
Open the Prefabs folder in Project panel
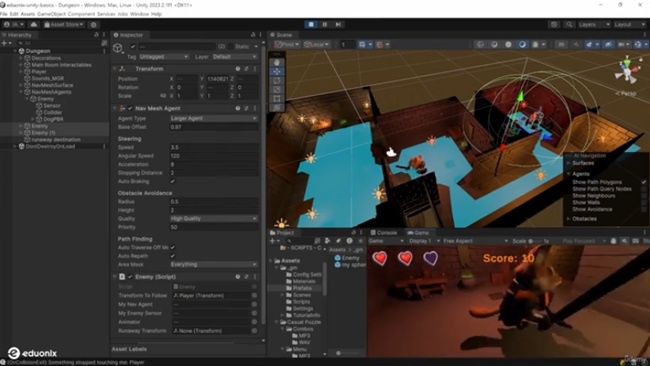point(302,288)
